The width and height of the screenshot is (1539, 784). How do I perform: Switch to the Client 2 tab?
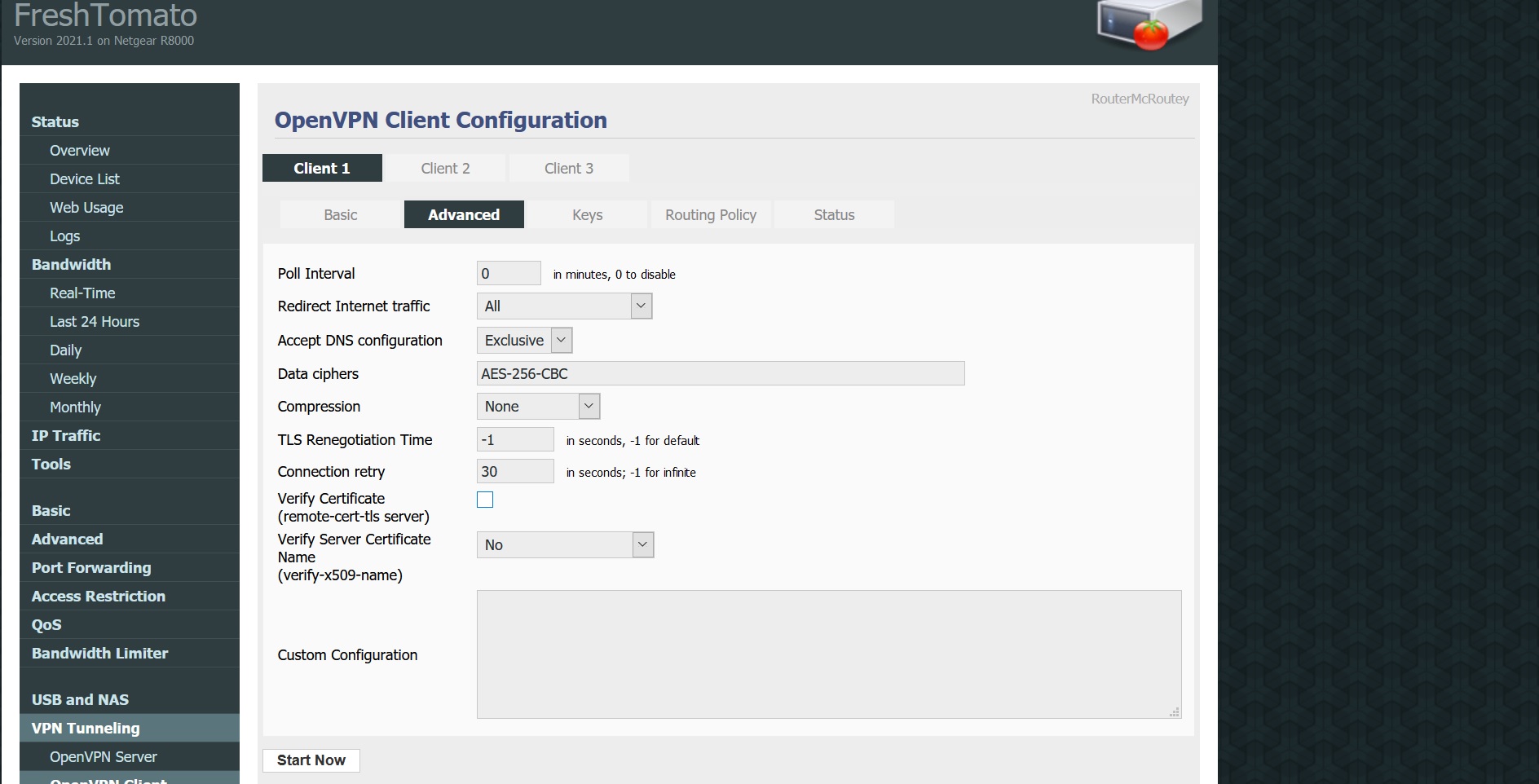coord(445,168)
